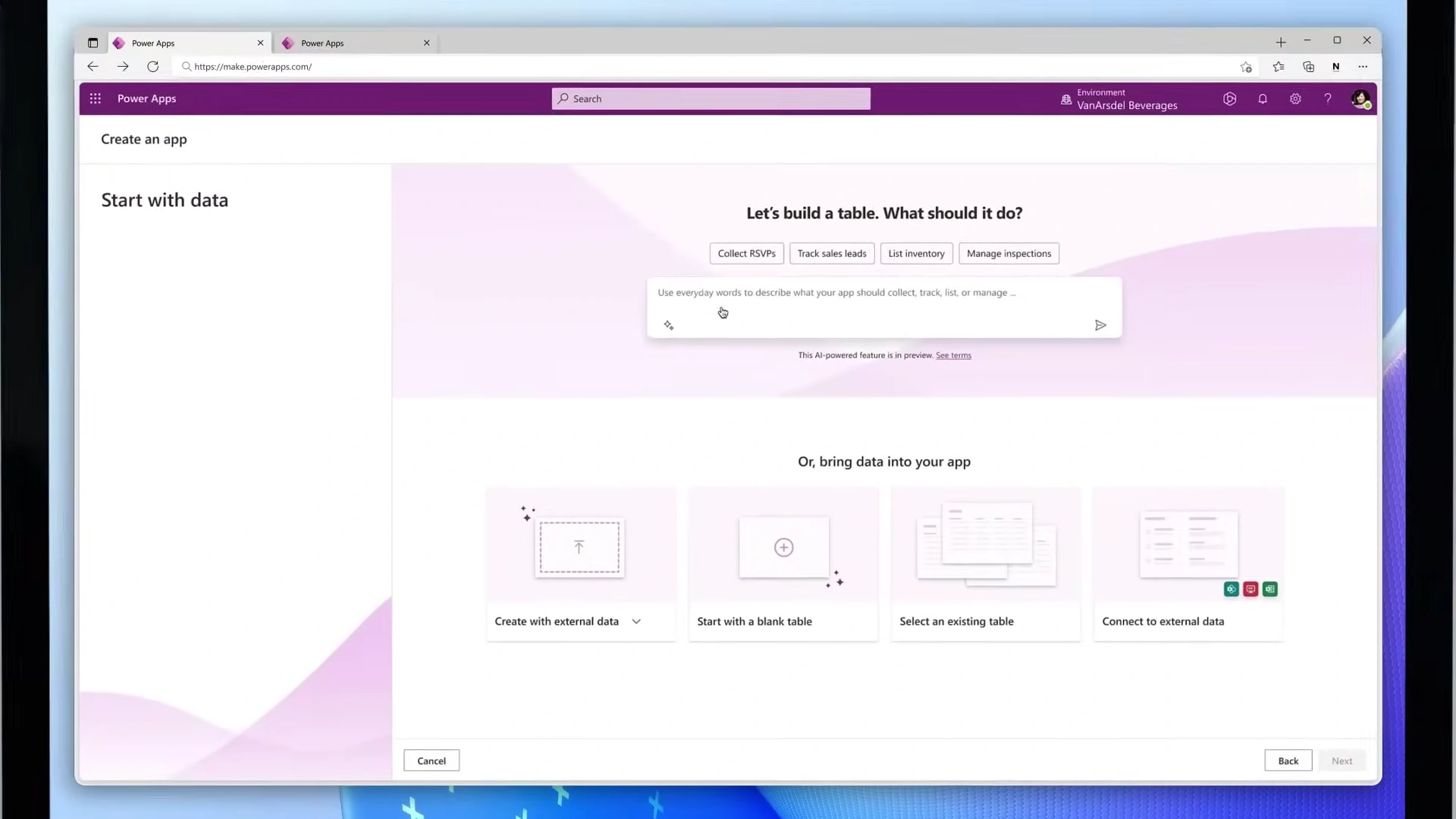Open the notifications bell
The width and height of the screenshot is (1456, 819).
(x=1263, y=99)
